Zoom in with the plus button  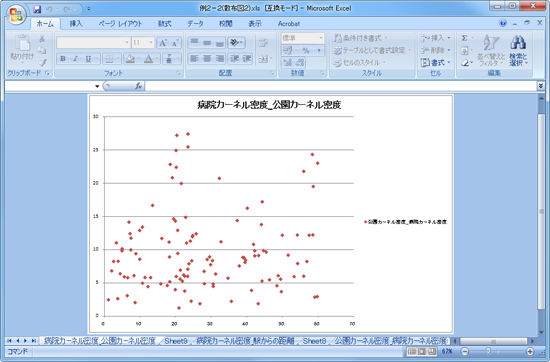pos(530,351)
